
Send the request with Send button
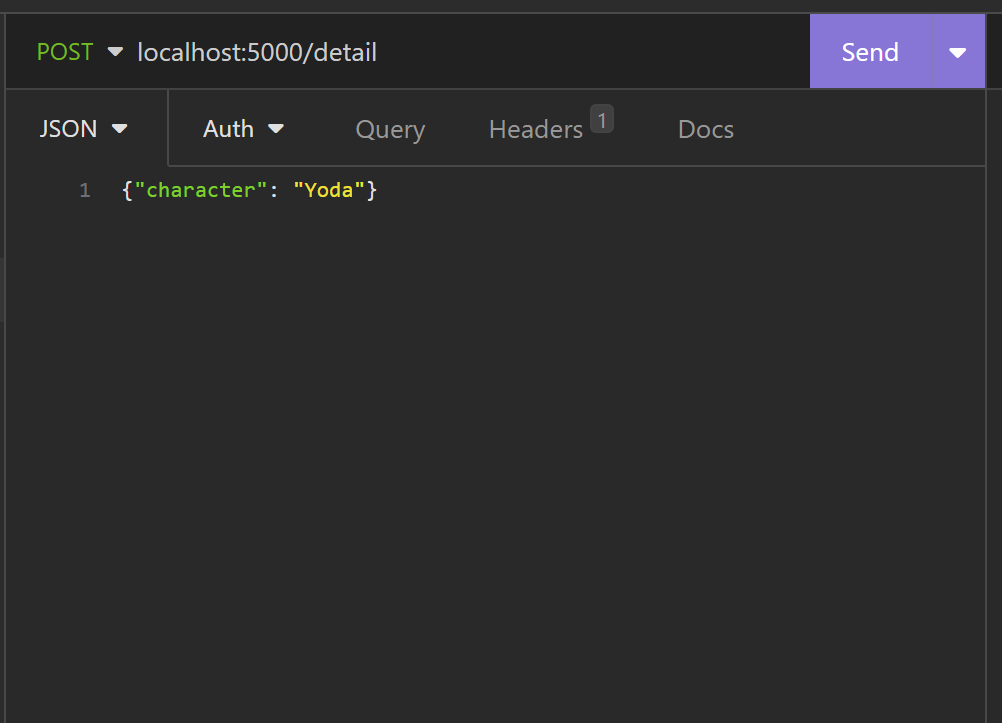(870, 52)
